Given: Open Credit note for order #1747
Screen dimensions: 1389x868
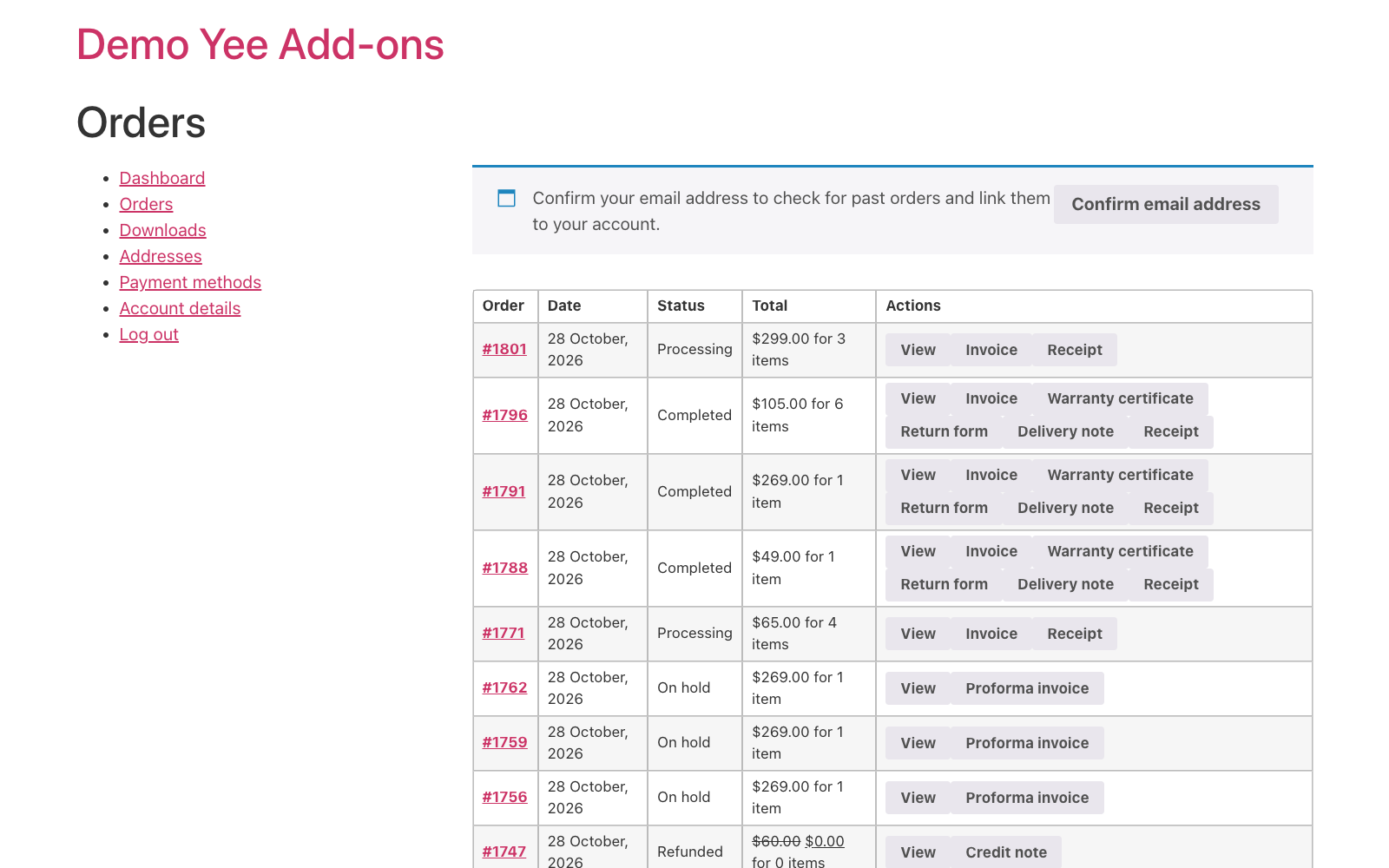Looking at the screenshot, I should 1006,852.
